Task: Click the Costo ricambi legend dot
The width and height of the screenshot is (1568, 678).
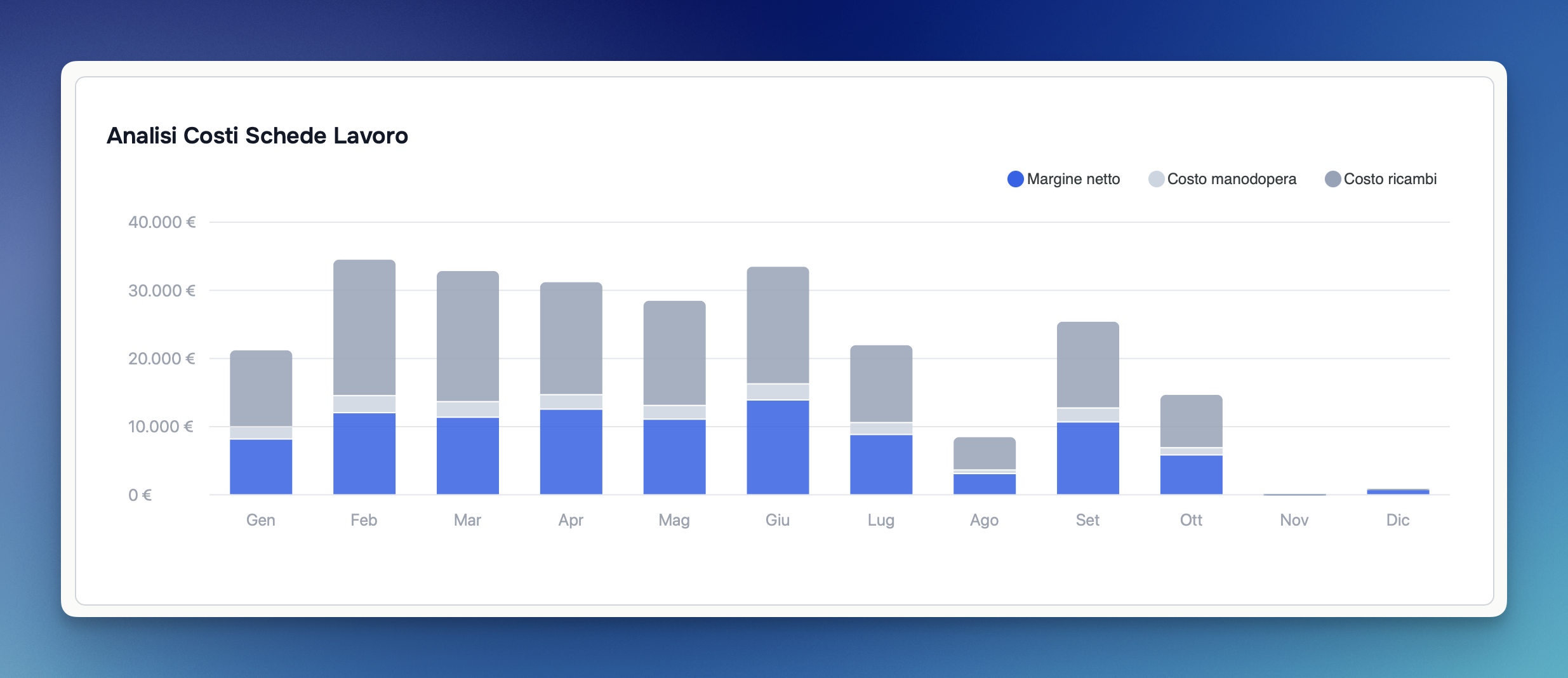Action: pyautogui.click(x=1332, y=179)
